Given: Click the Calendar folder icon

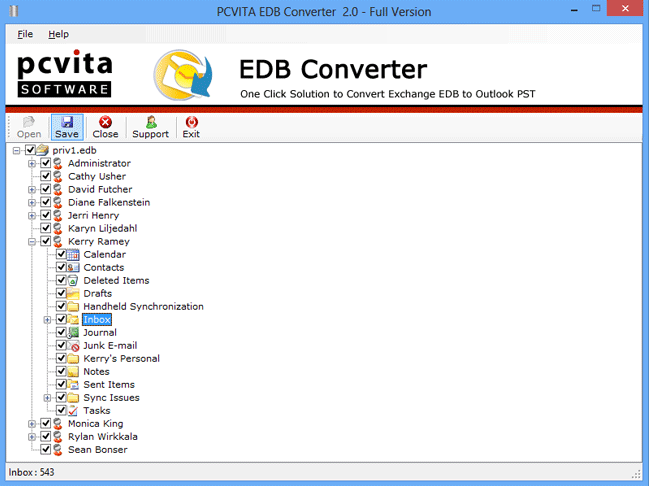Looking at the screenshot, I should point(73,254).
